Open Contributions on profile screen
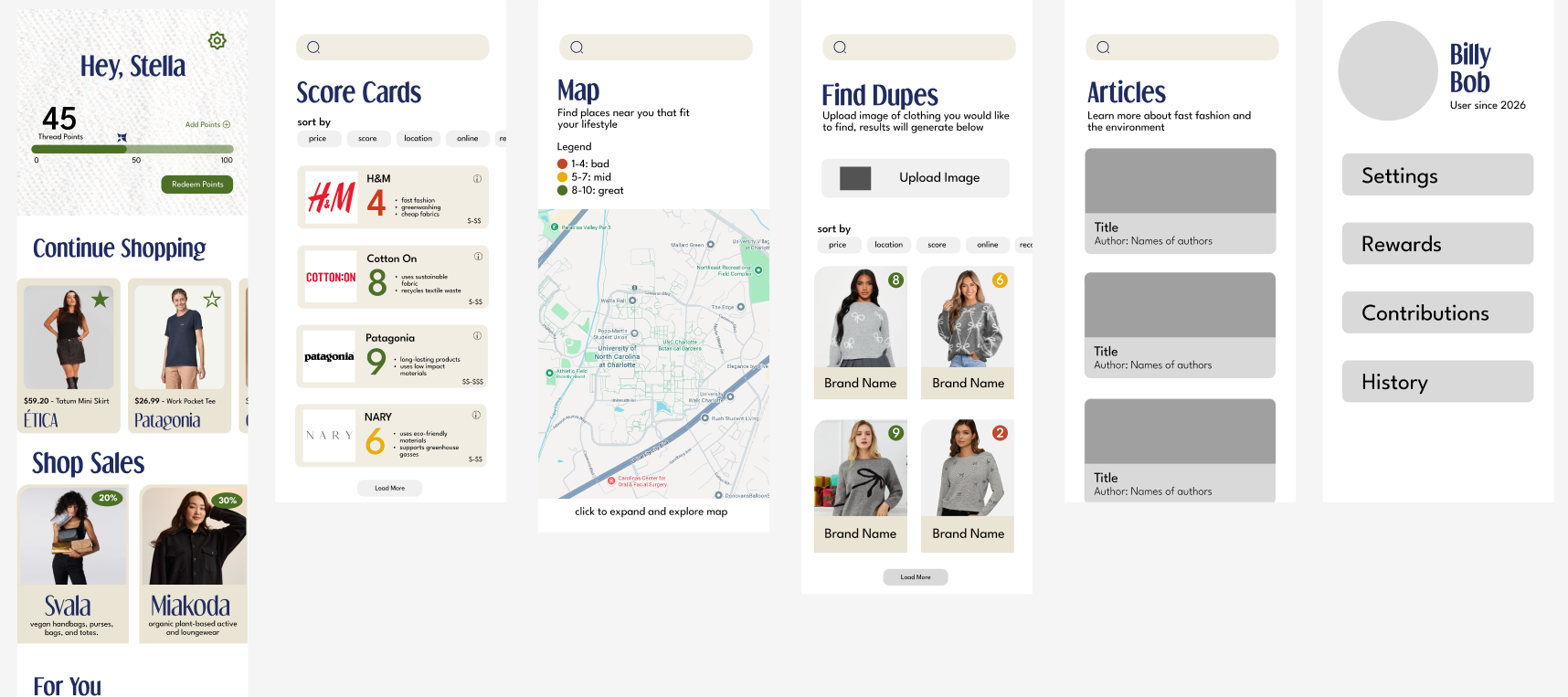1568x697 pixels. point(1437,312)
